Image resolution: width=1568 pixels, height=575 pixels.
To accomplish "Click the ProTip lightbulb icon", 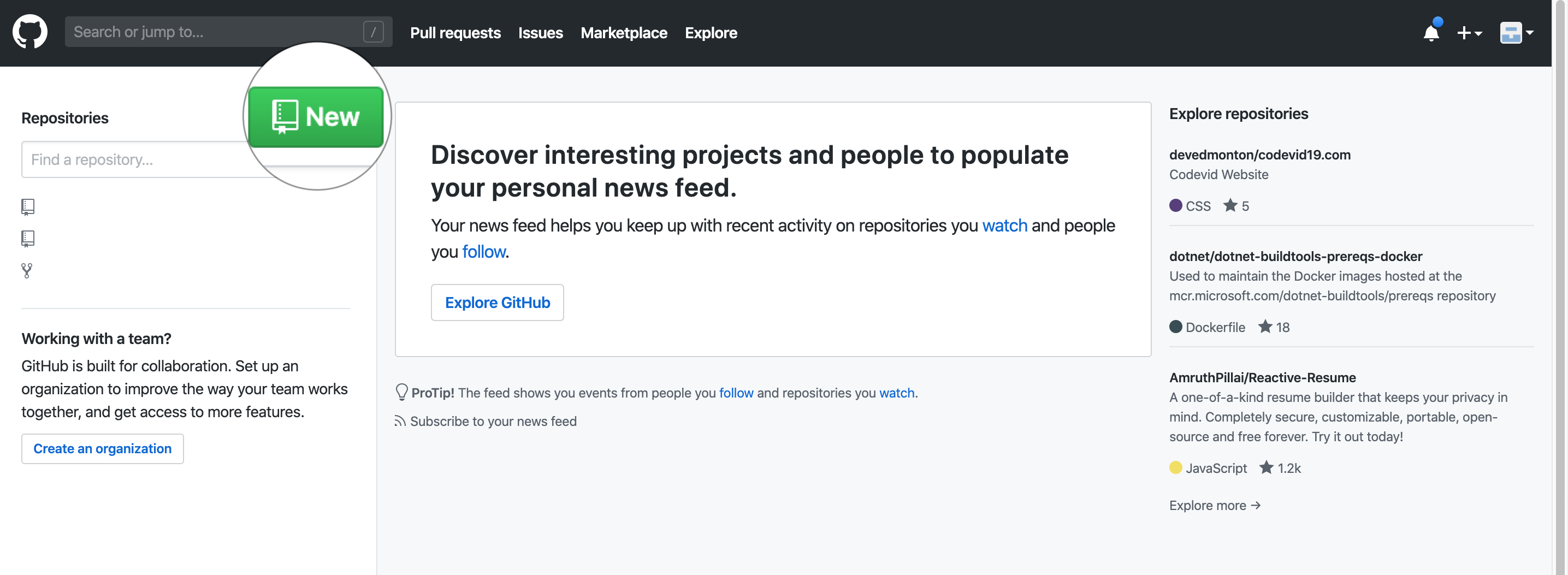I will (x=401, y=392).
